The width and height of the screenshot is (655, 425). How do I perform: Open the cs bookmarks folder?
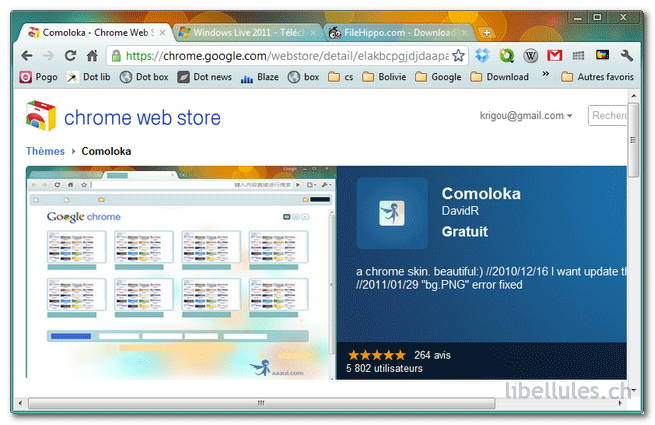[340, 77]
